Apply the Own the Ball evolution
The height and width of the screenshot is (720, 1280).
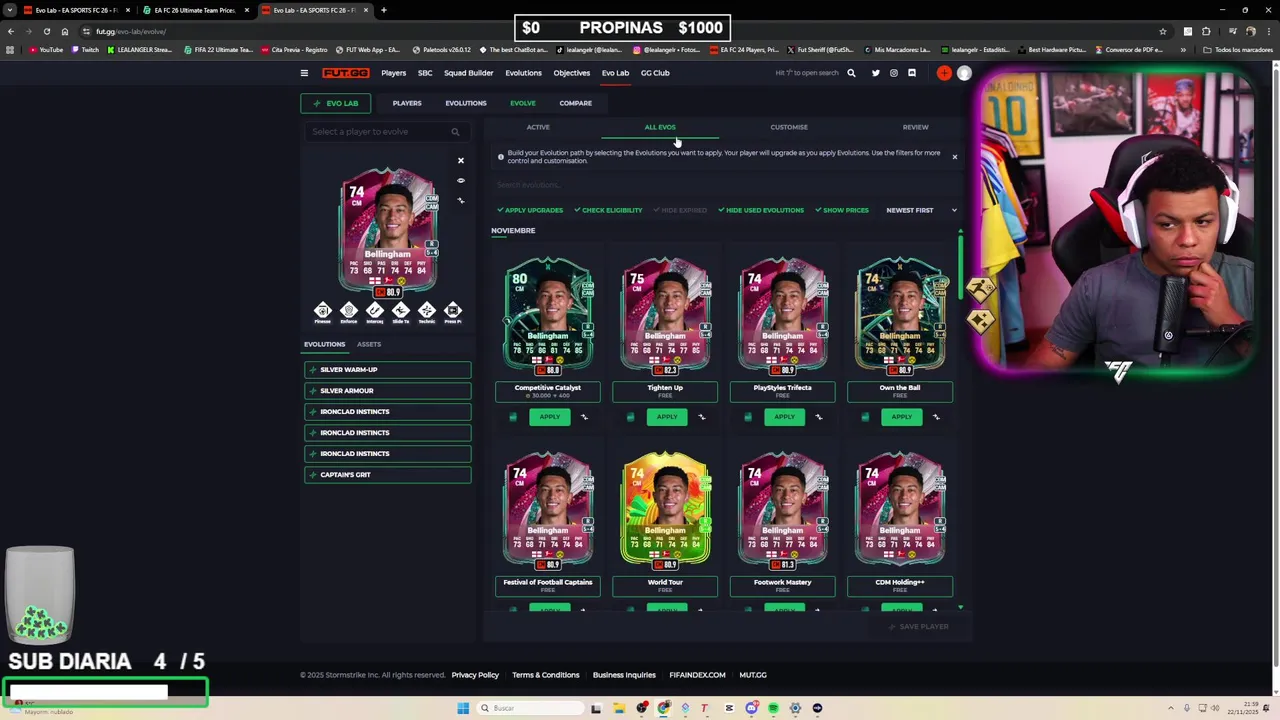point(901,417)
